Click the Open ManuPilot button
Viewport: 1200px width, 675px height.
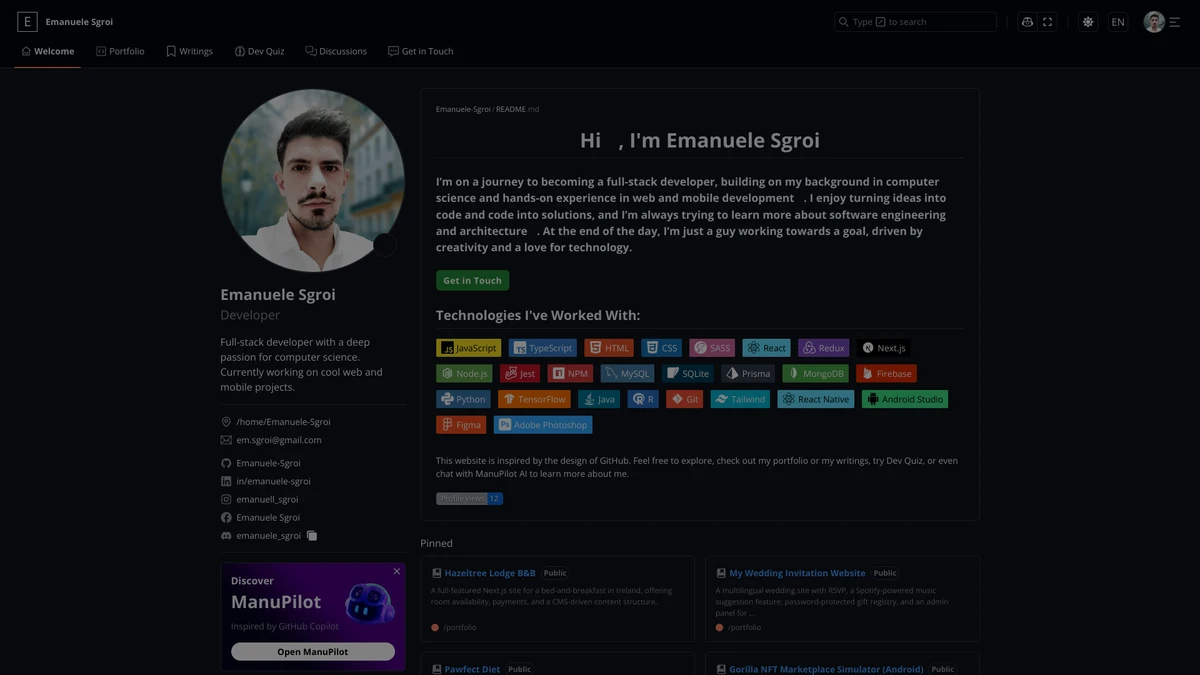pos(313,652)
